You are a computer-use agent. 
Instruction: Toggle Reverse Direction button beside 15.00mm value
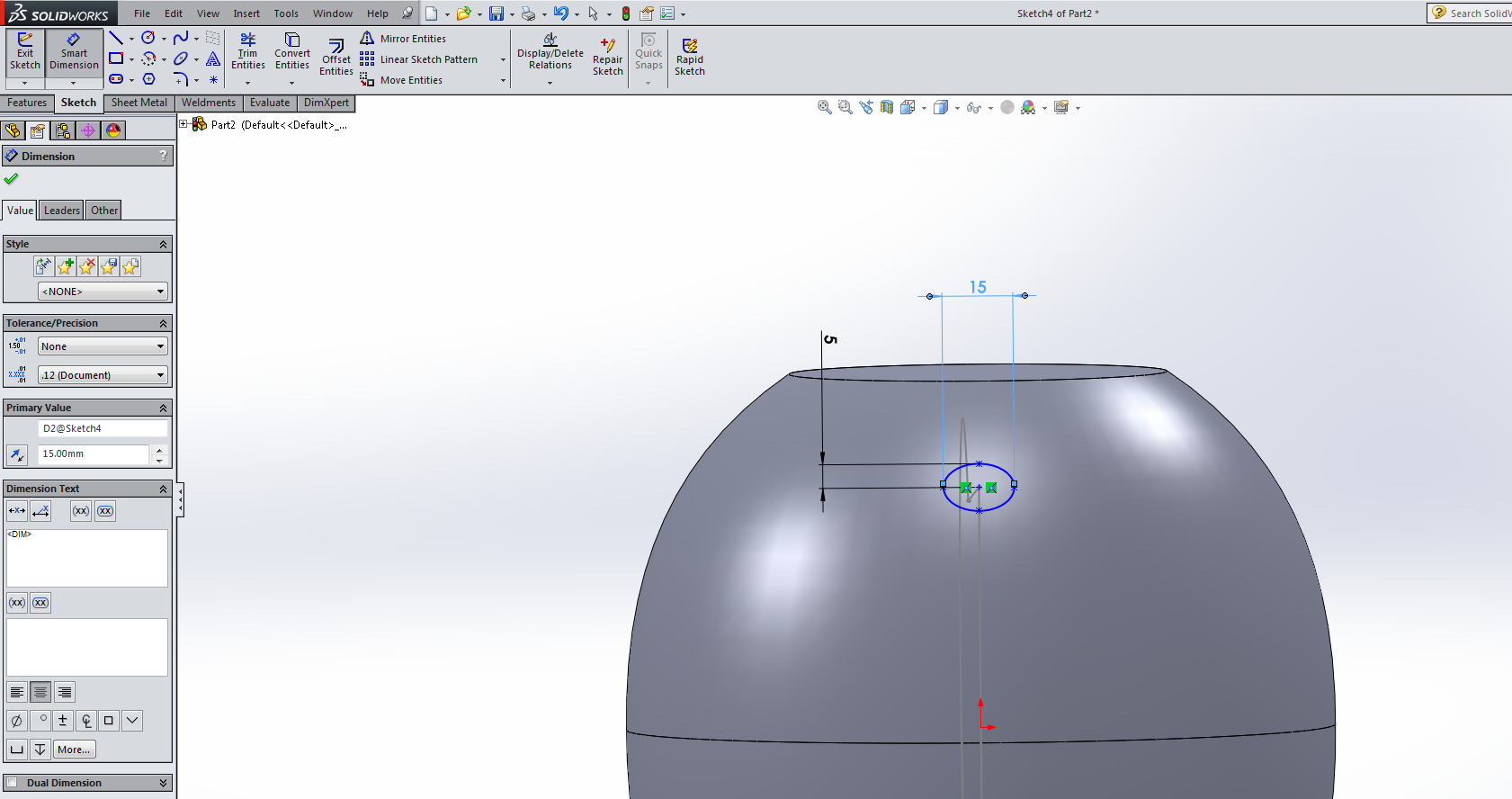pos(17,454)
